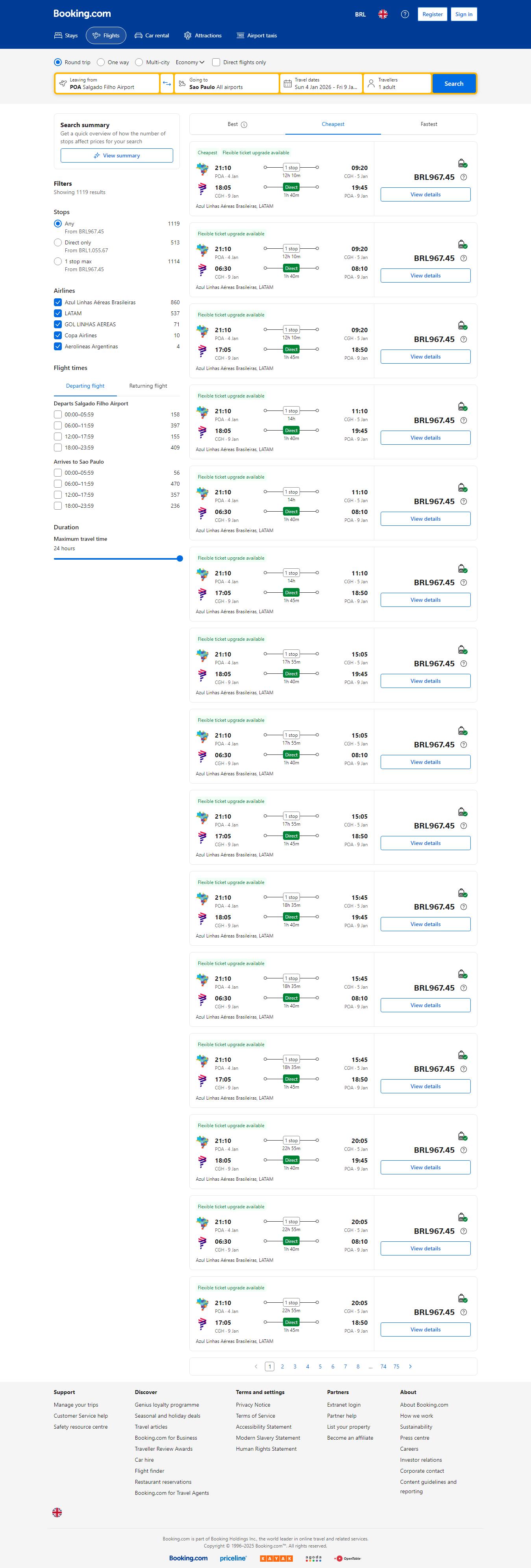Click the Booking.com logo in header
This screenshot has height=1568, width=531.
82,13
